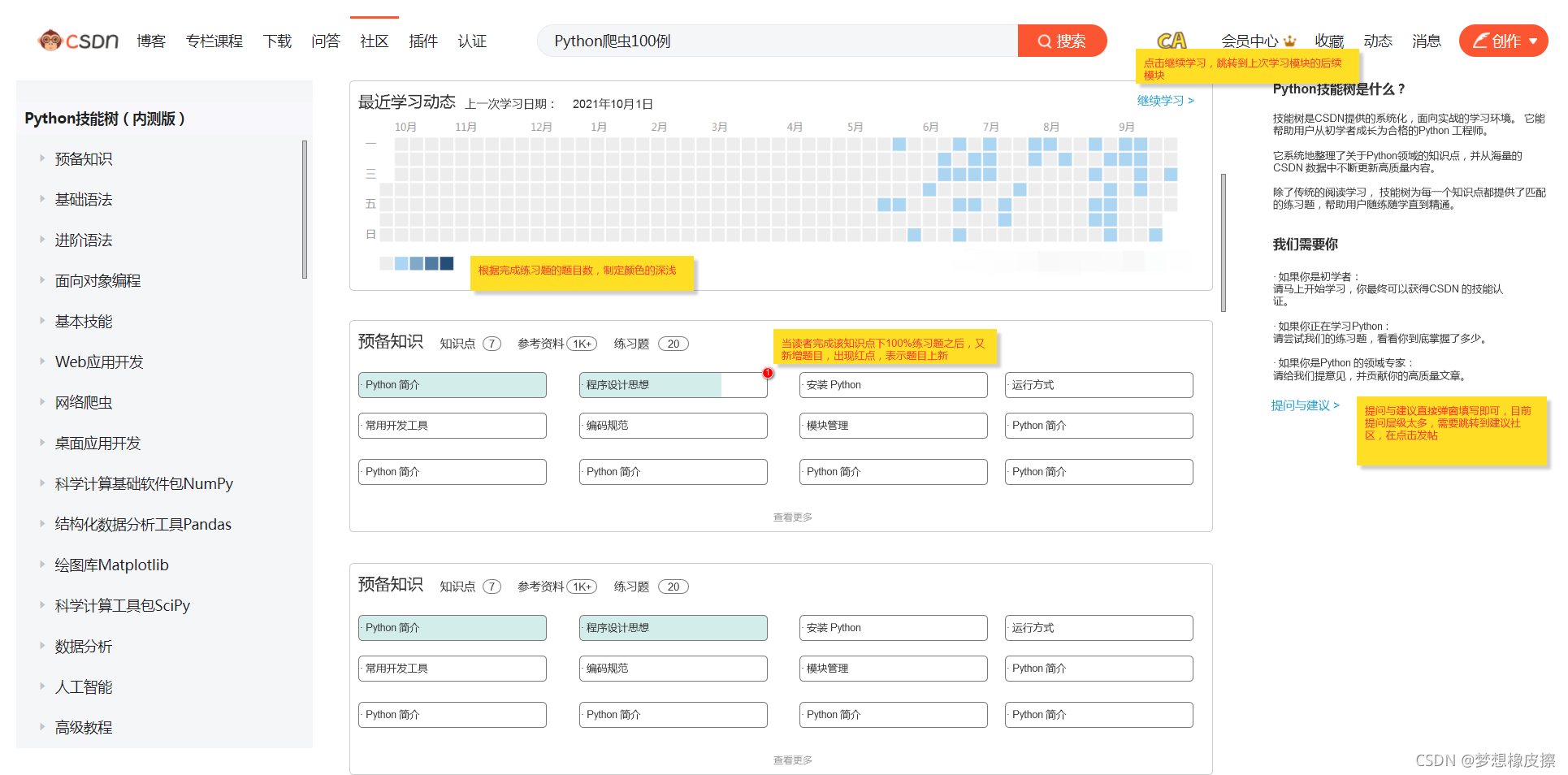This screenshot has width=1568, height=775.
Task: Expand the 桌面应用开发 tree item
Action: (42, 443)
